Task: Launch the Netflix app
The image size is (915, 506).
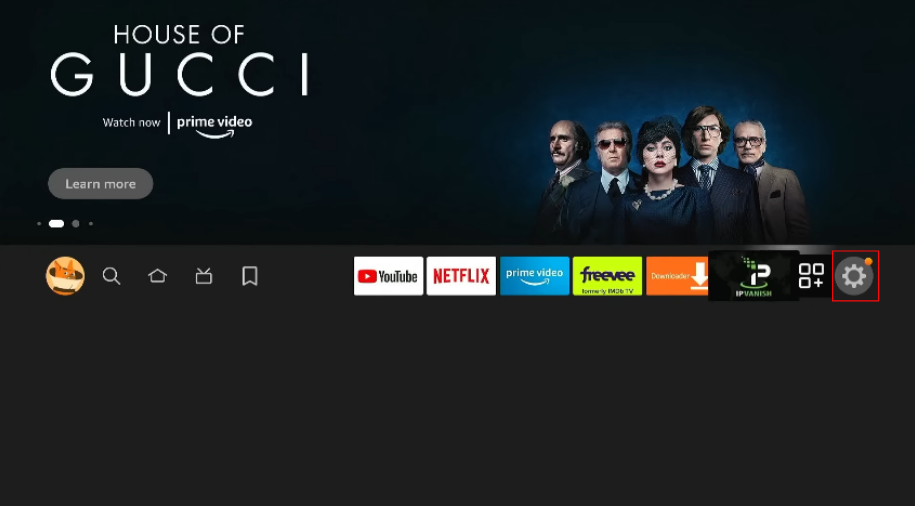Action: click(x=461, y=275)
